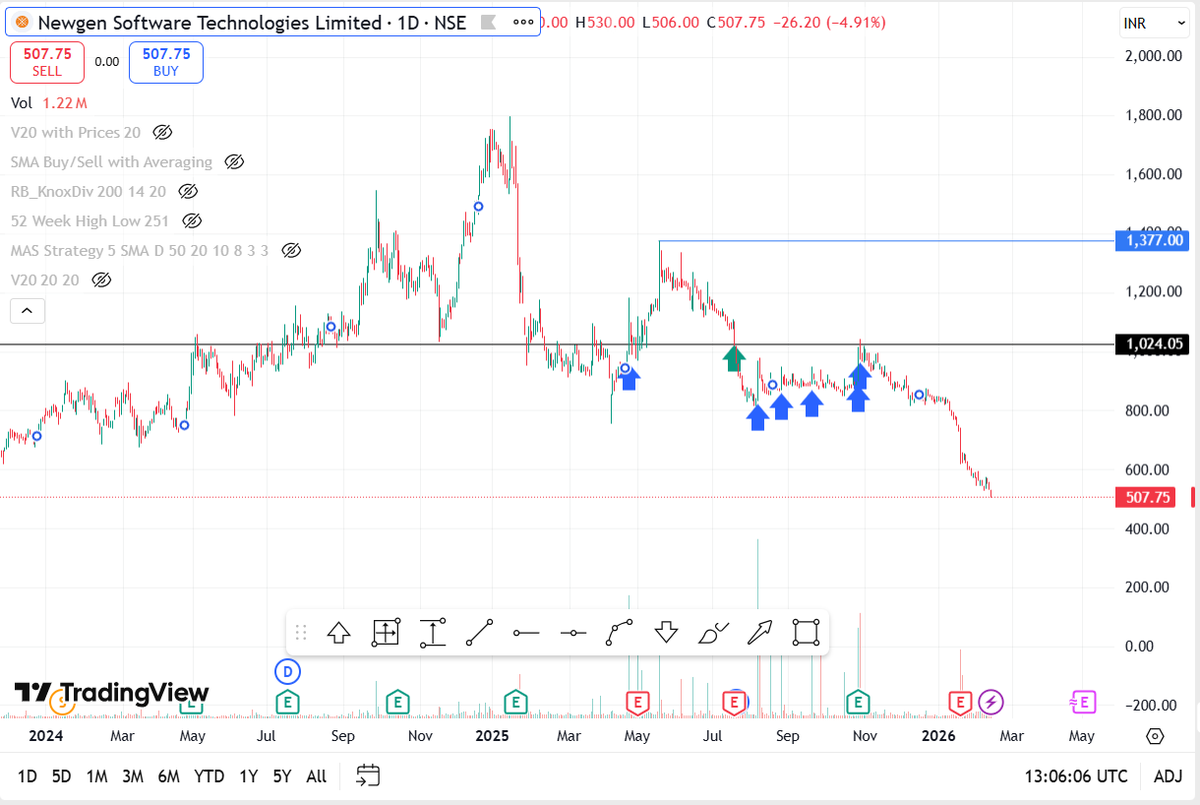The image size is (1200, 805).
Task: Open the symbol's more options menu
Action: [522, 22]
